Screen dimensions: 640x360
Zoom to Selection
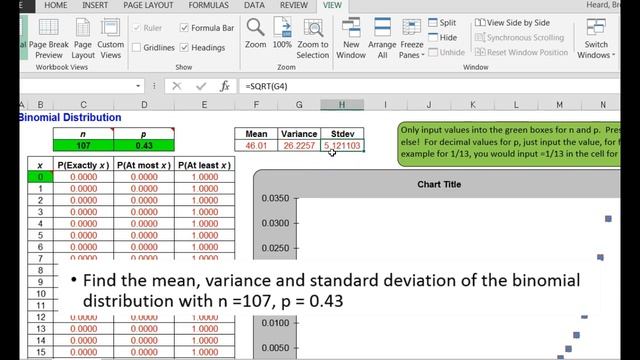click(x=313, y=39)
